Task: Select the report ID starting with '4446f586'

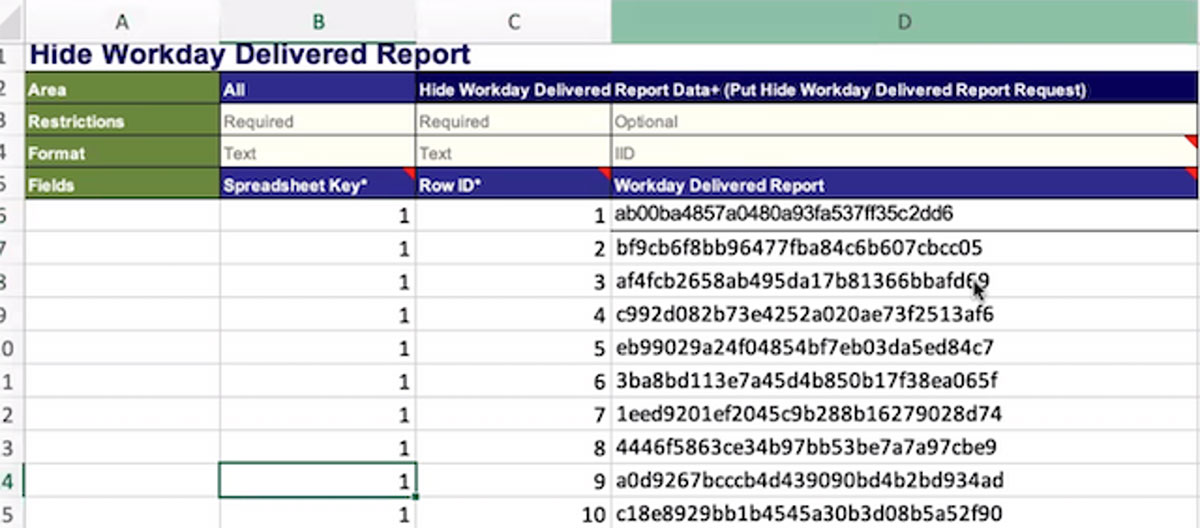Action: coord(905,447)
